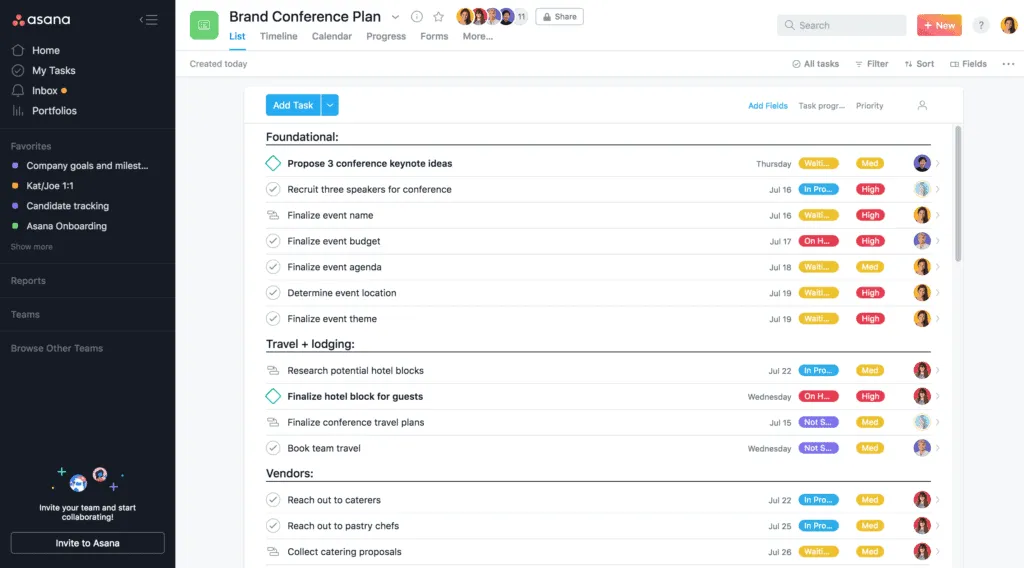
Task: Open the Add Task dropdown arrow
Action: coord(330,105)
